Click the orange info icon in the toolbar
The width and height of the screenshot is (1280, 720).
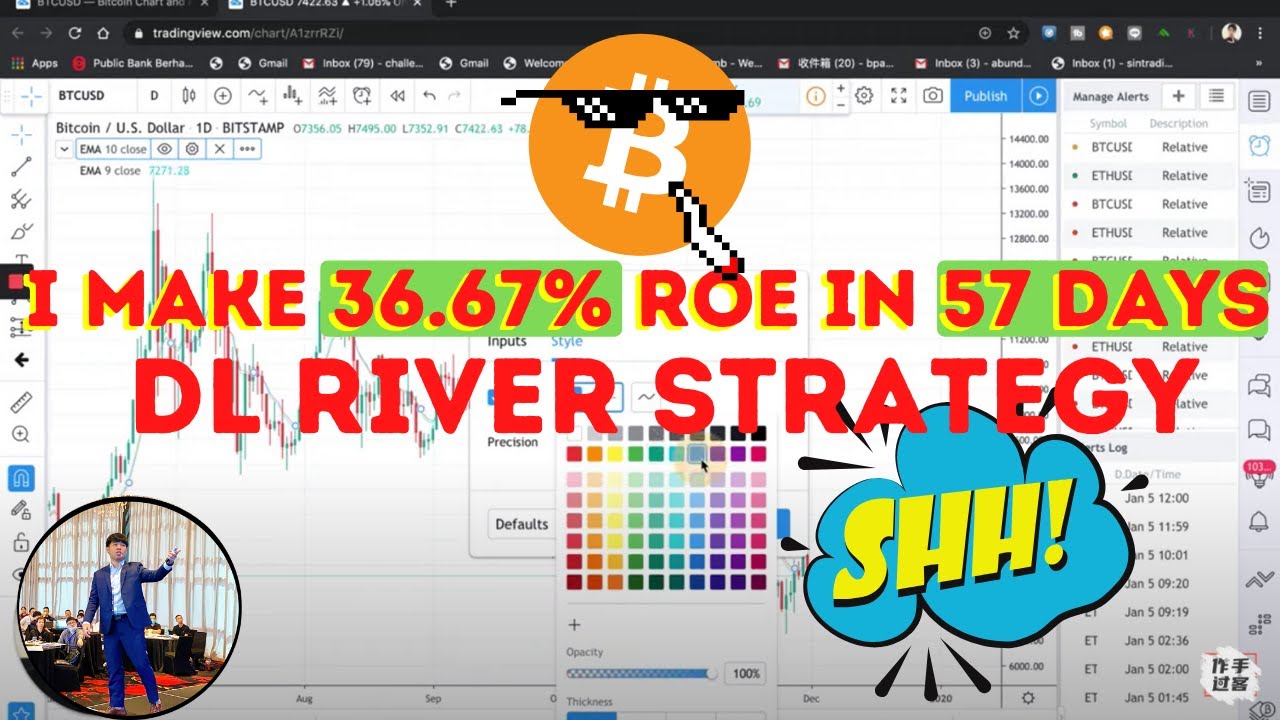point(815,96)
